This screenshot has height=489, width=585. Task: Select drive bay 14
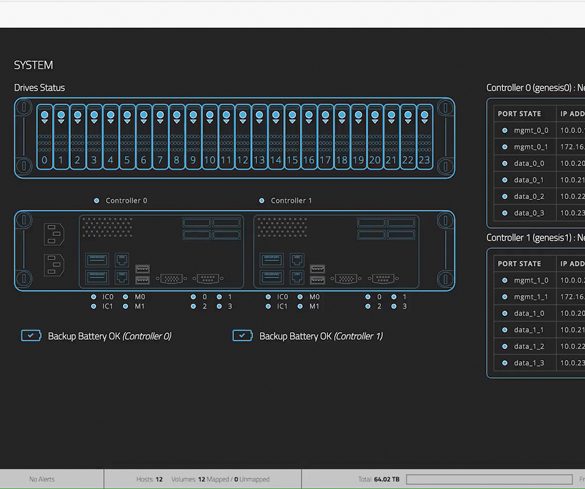point(276,137)
